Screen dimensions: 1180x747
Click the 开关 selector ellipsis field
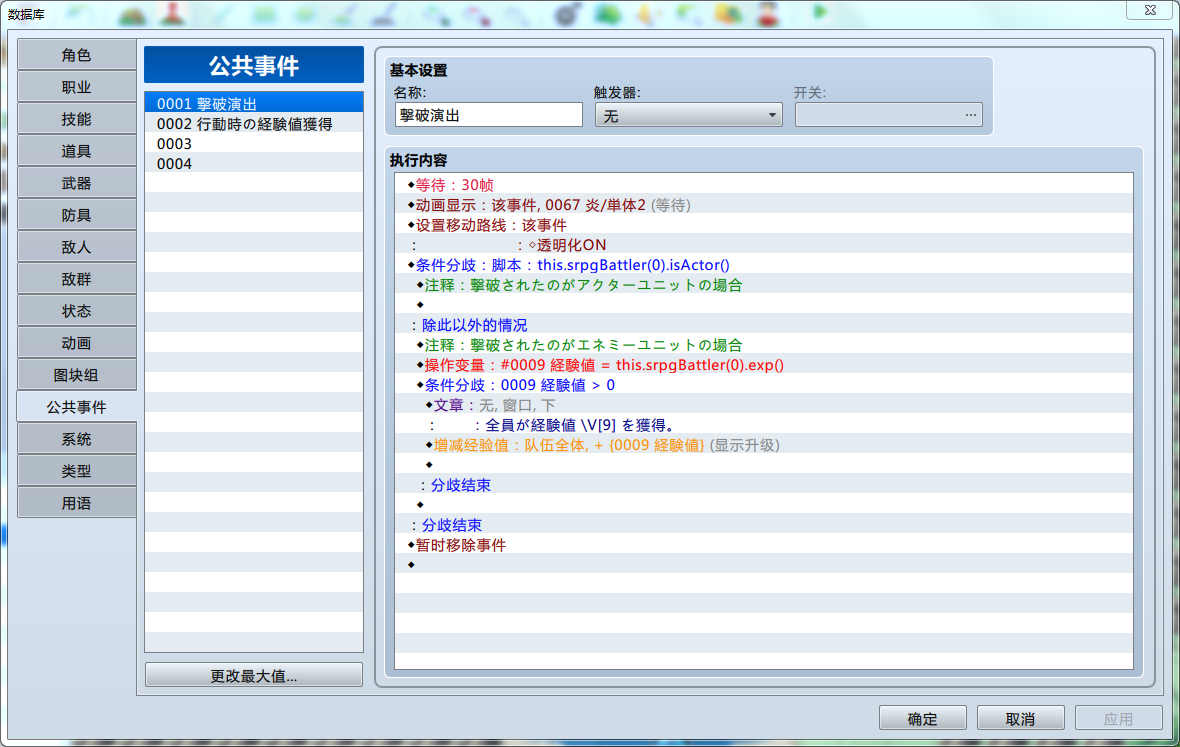tap(888, 115)
